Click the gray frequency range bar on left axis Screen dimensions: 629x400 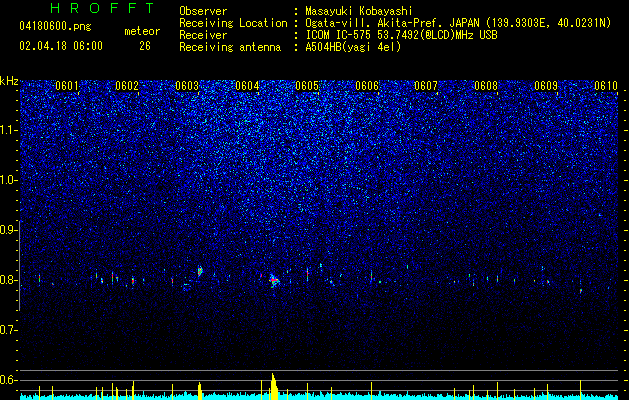coord(20,265)
